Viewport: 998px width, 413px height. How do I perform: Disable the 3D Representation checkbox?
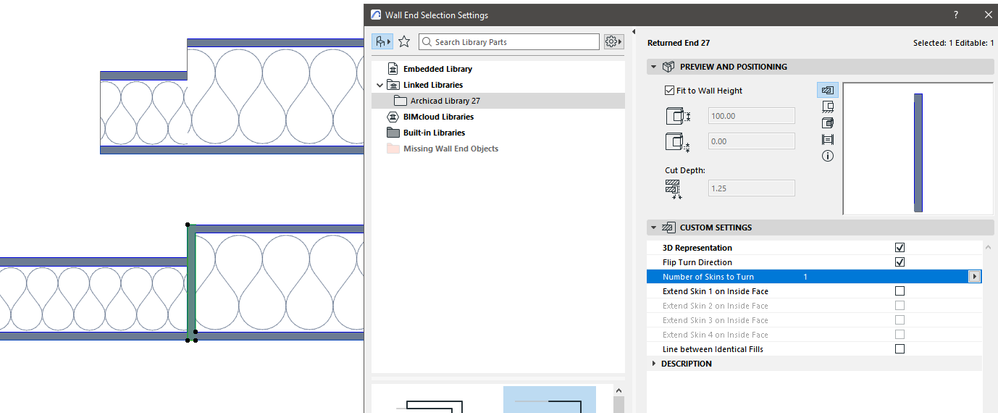coord(899,248)
